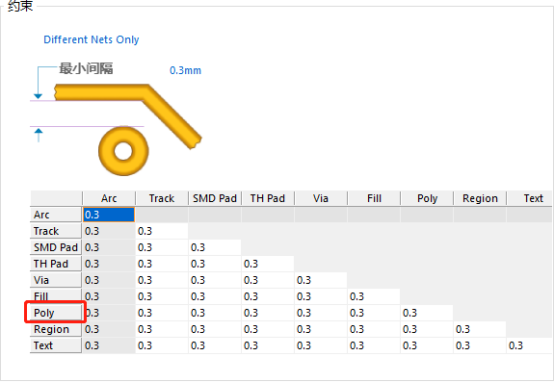Viewport: 554px width, 383px height.
Task: Select the Track column header
Action: [x=162, y=198]
